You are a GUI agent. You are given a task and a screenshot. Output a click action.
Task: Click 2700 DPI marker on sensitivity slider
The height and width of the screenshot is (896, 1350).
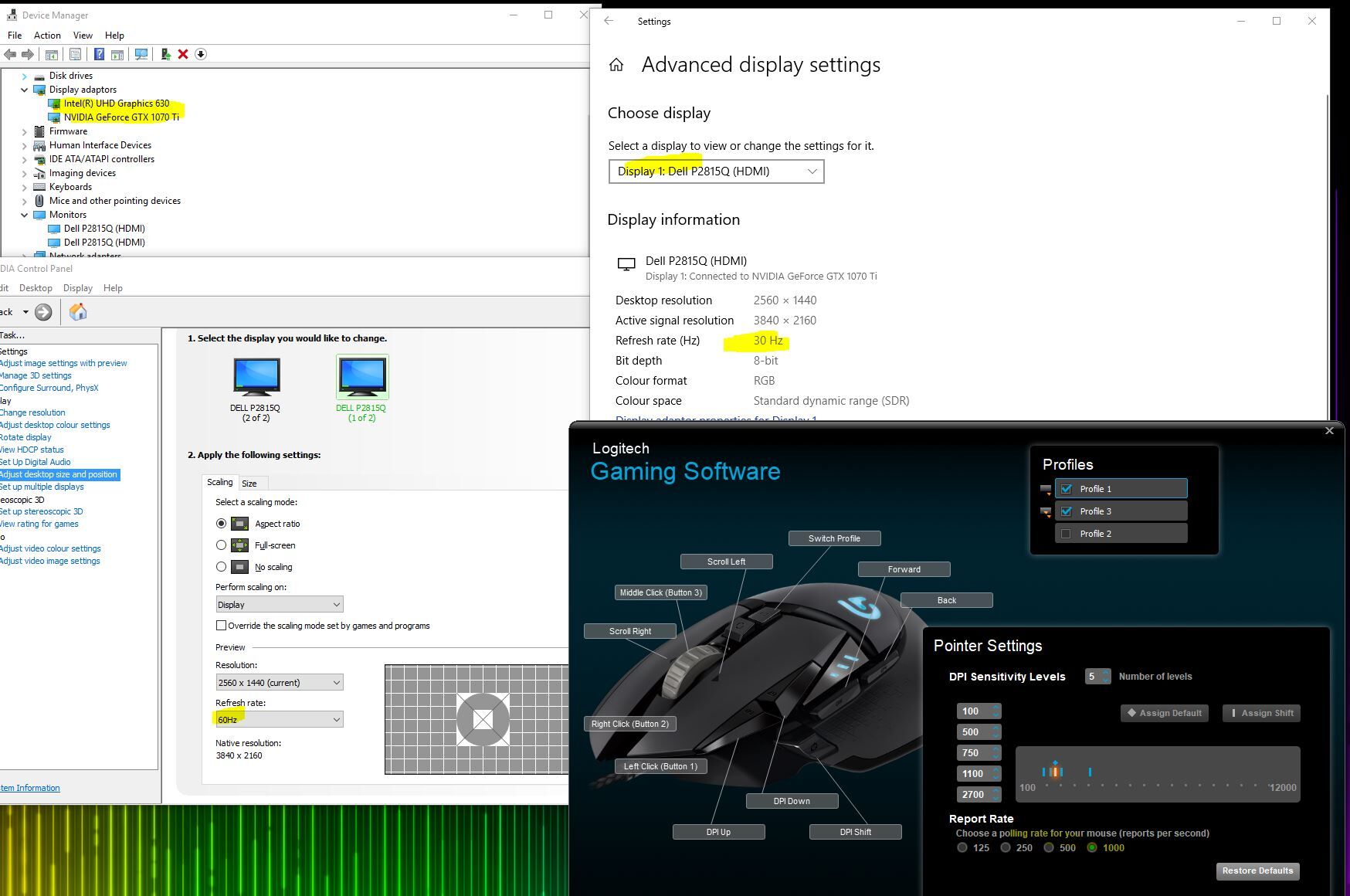point(1090,772)
